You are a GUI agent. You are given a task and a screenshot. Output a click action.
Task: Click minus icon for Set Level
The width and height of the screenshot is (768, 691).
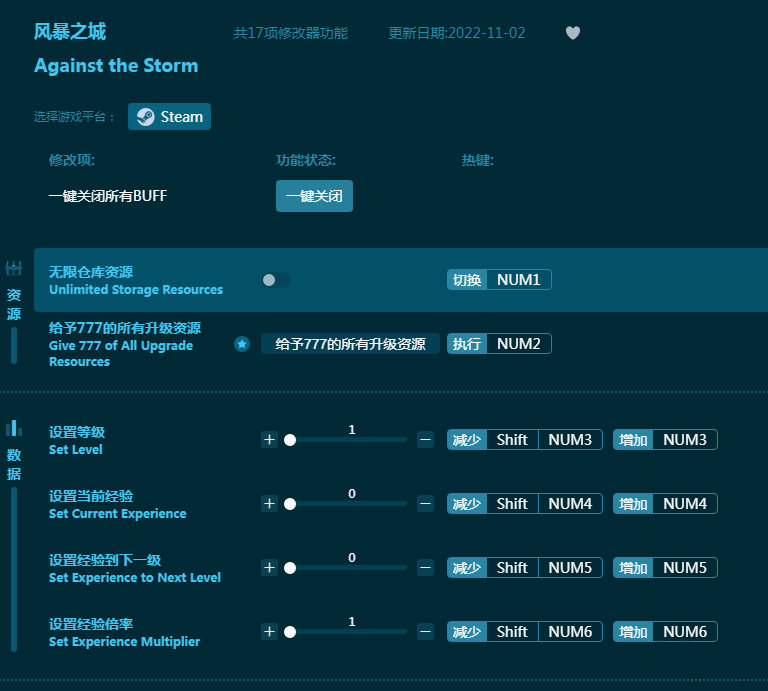point(425,440)
